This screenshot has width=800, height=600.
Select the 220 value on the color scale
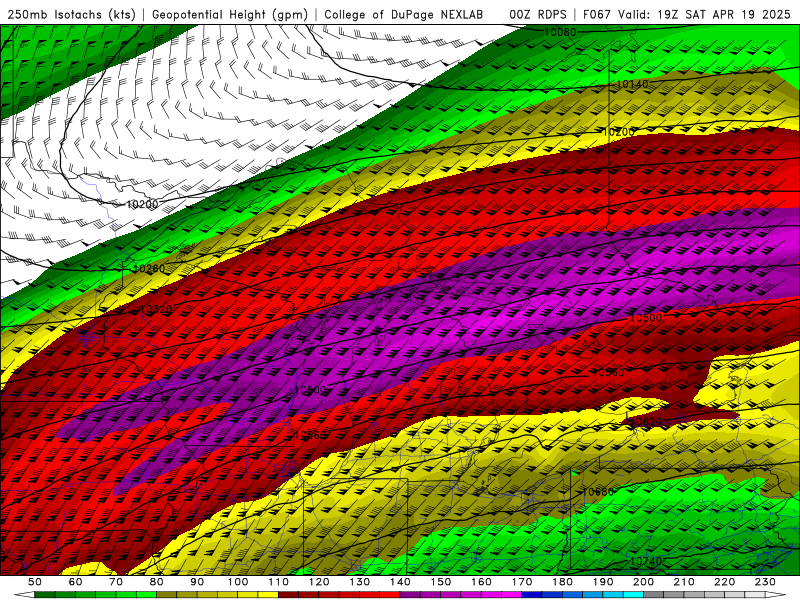tap(725, 582)
